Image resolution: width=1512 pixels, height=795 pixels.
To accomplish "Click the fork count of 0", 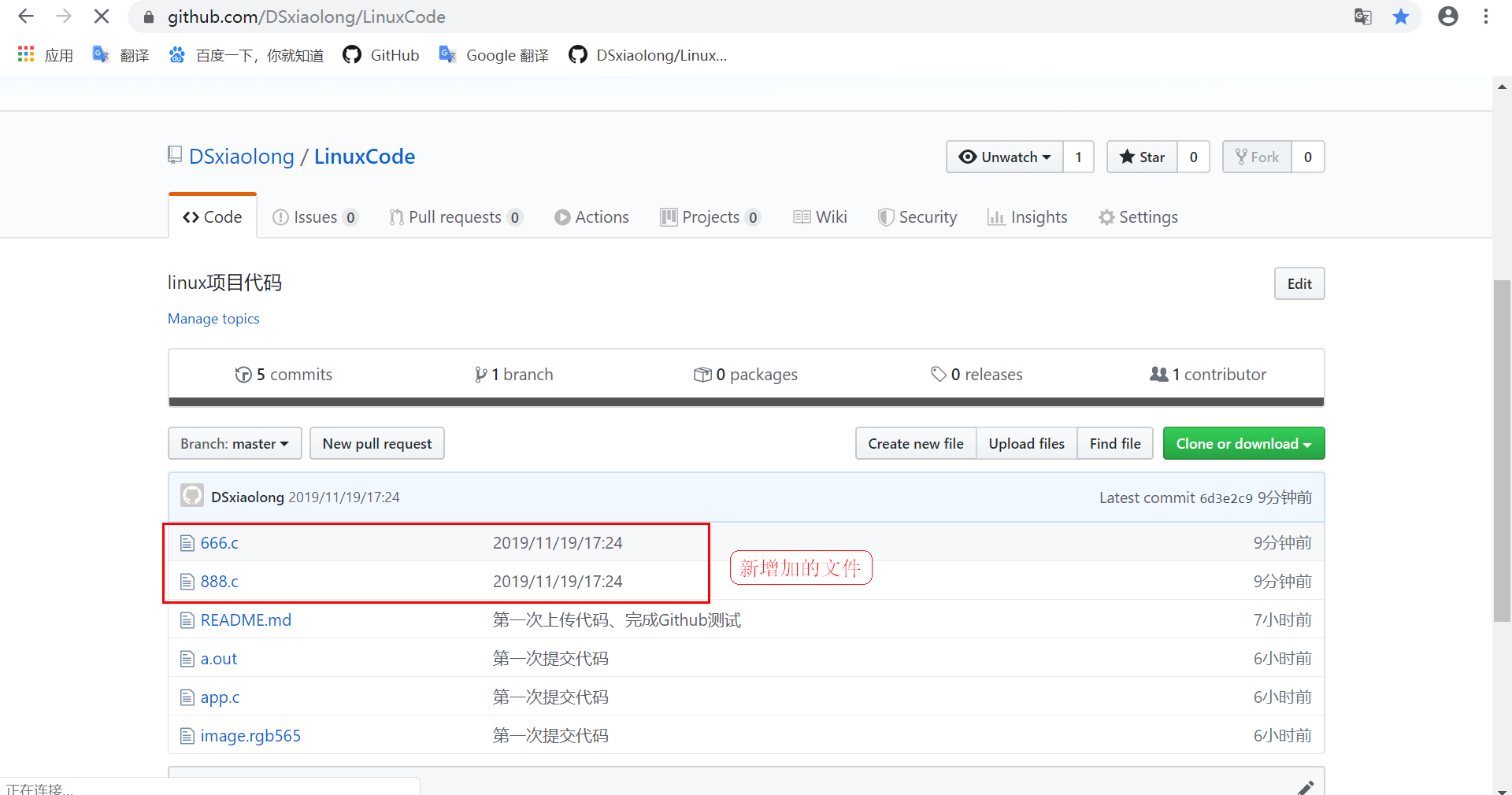I will coord(1308,157).
